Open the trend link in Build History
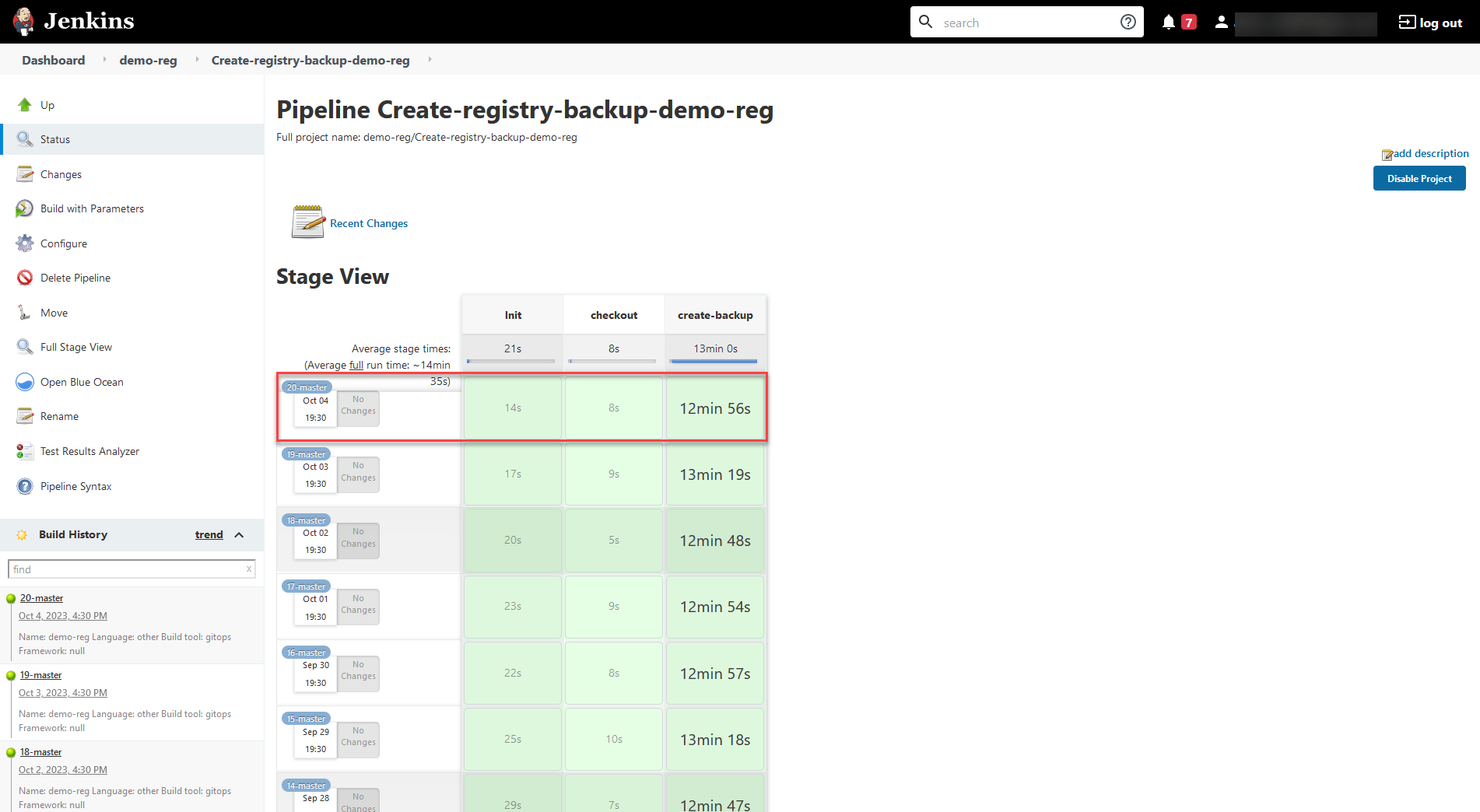1480x812 pixels. click(x=209, y=534)
